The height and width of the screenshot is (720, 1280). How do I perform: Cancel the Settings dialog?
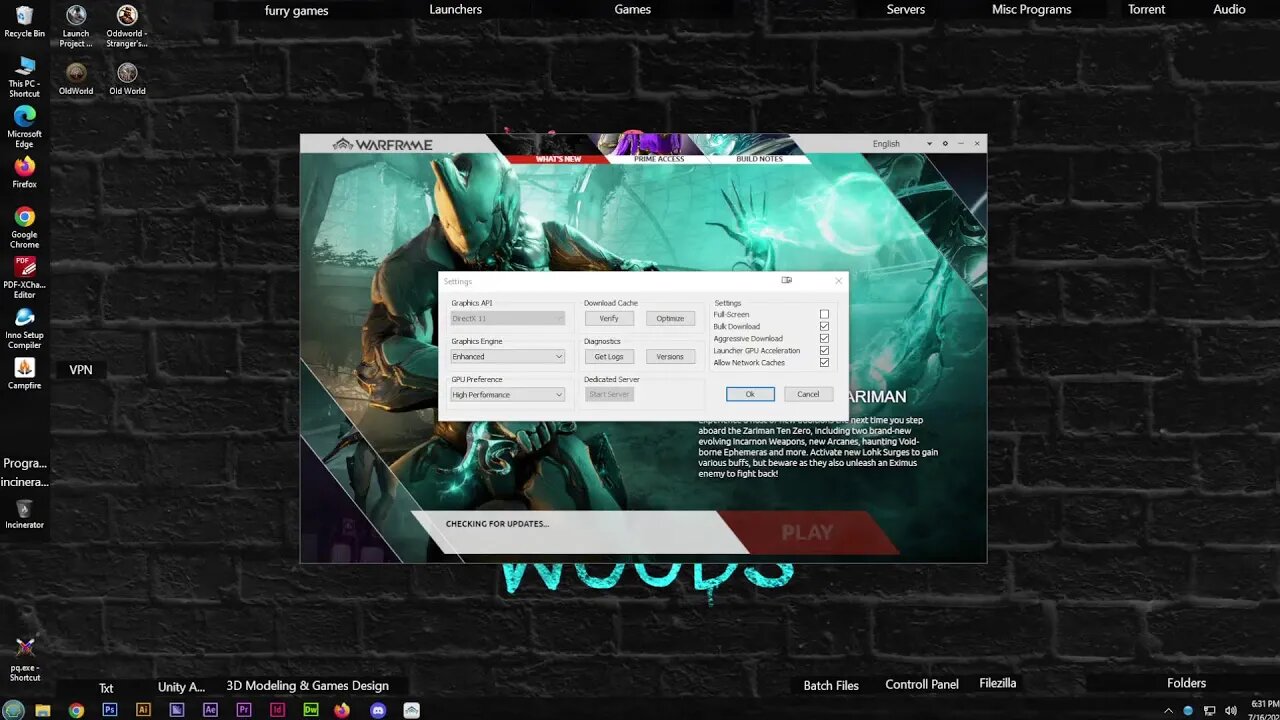[x=808, y=394]
